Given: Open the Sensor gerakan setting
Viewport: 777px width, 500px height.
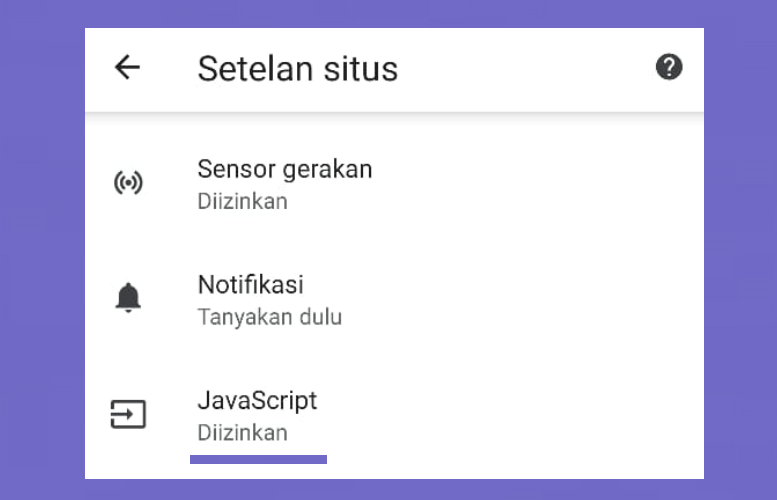Looking at the screenshot, I should point(394,184).
